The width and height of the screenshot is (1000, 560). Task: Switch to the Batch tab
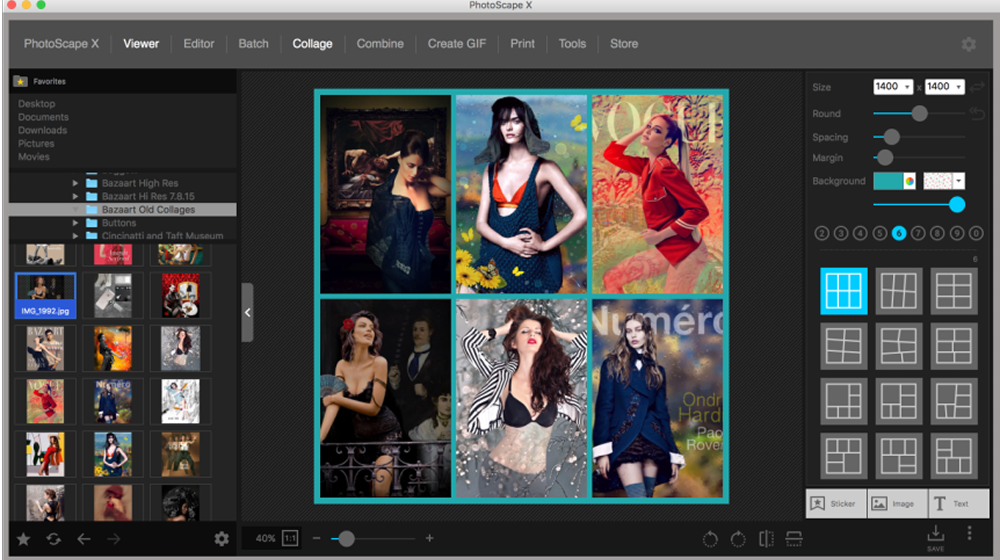pyautogui.click(x=253, y=44)
